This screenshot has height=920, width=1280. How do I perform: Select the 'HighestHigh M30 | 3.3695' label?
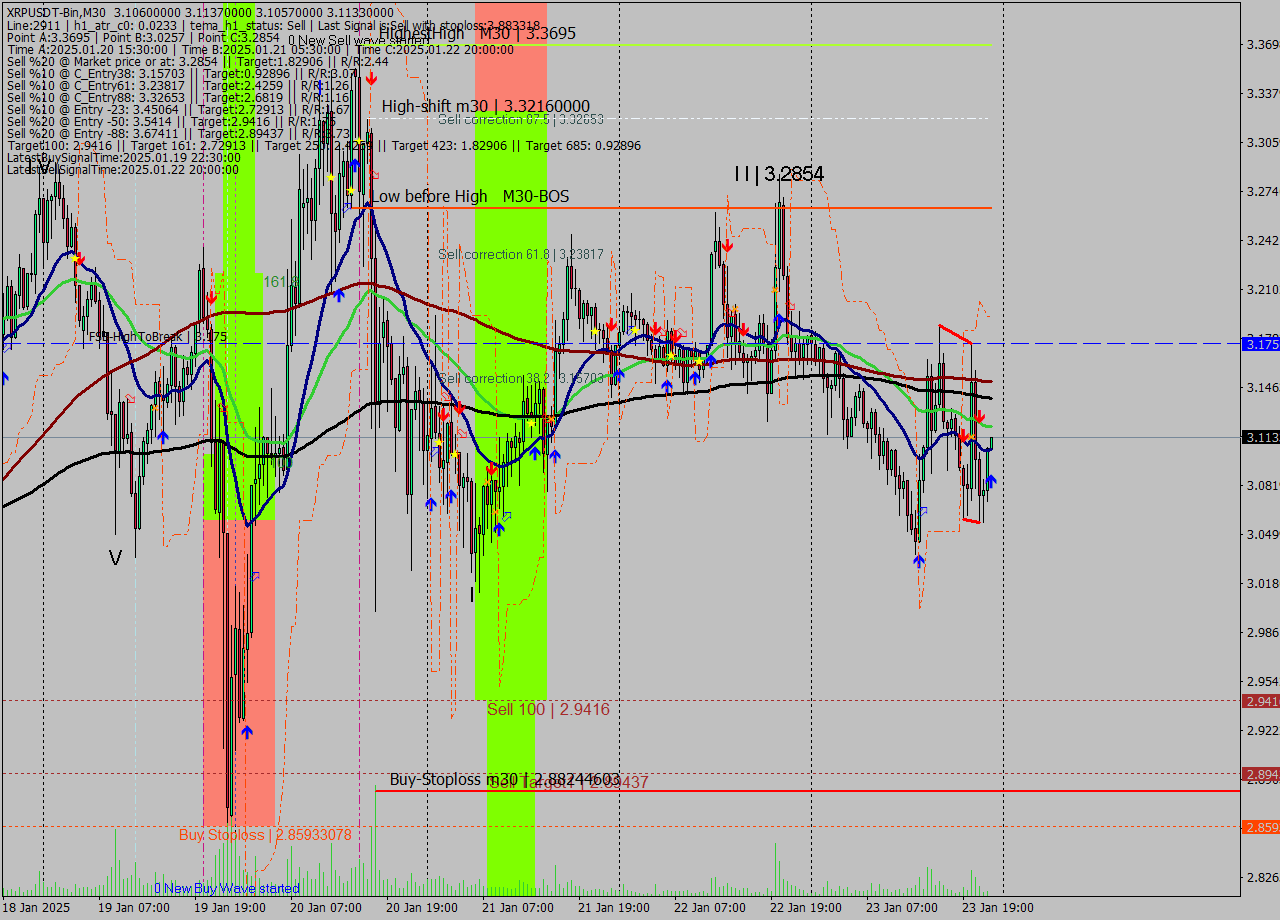click(x=477, y=33)
